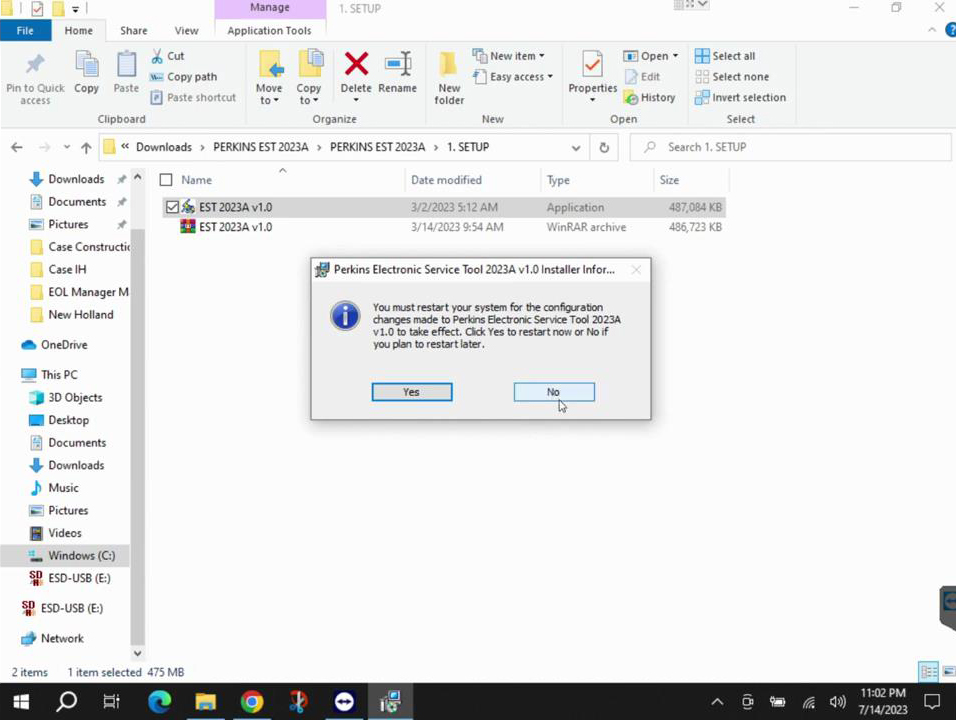The width and height of the screenshot is (956, 720).
Task: Click Yes to restart the system now
Action: click(x=412, y=392)
